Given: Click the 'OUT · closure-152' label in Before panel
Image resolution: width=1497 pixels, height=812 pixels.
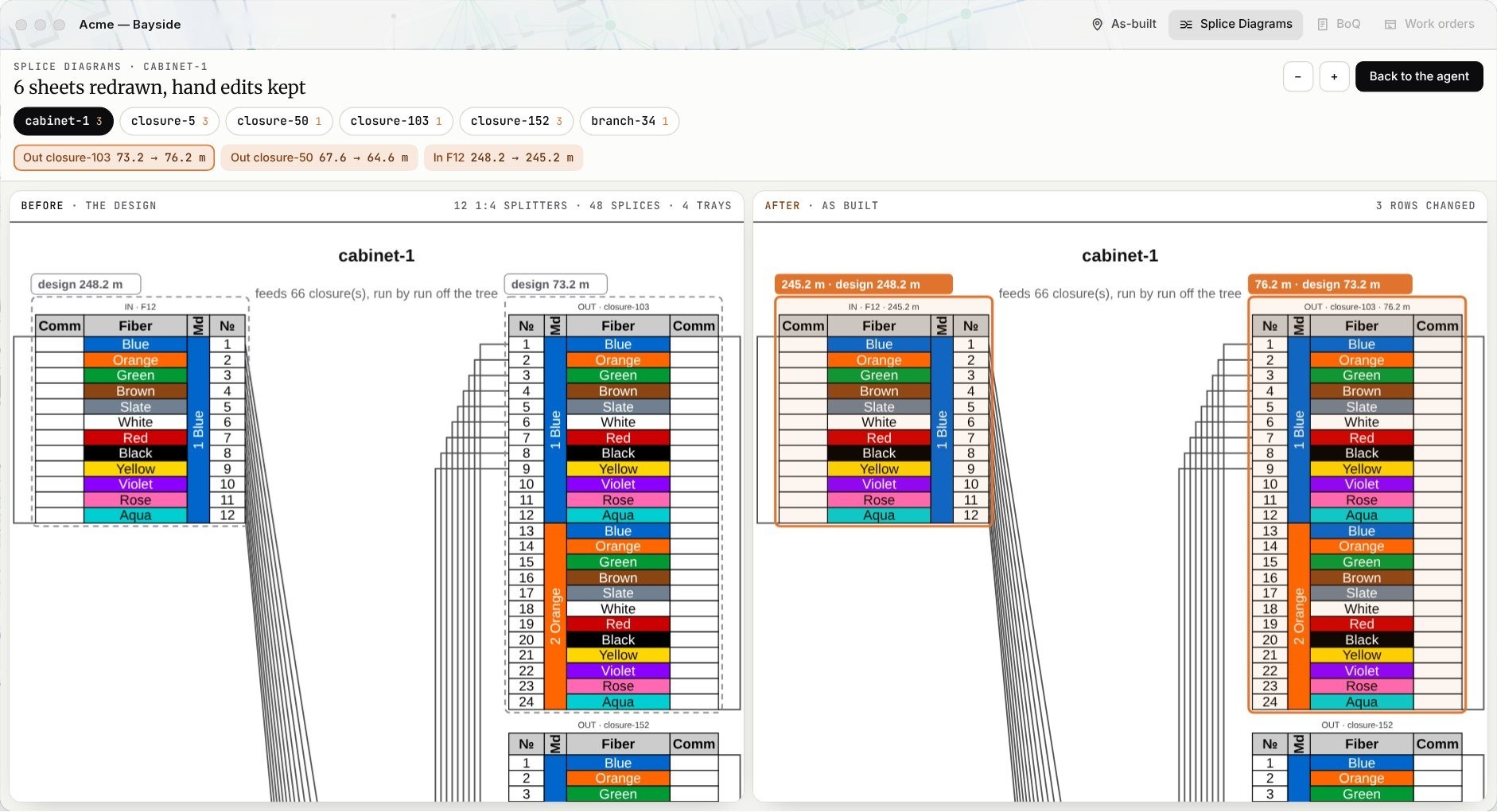Looking at the screenshot, I should (613, 725).
